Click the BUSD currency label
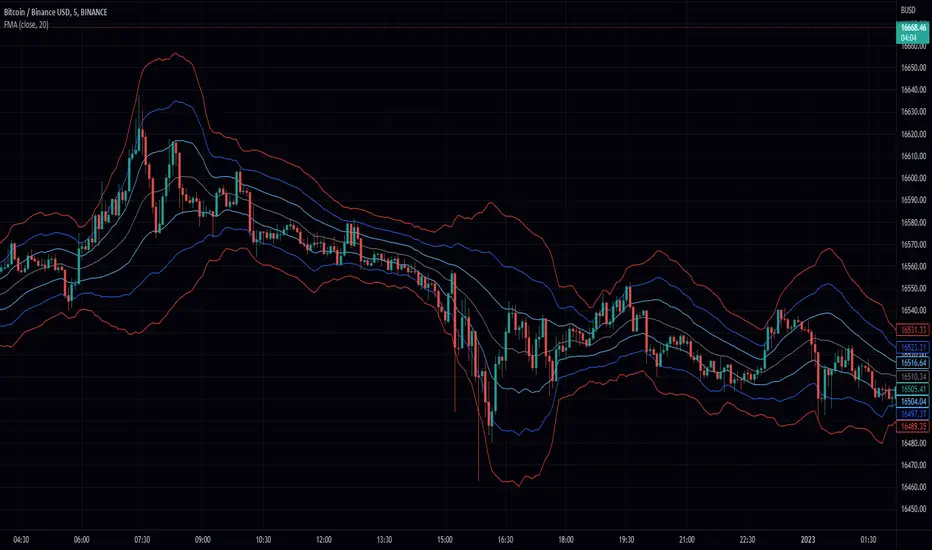The image size is (932, 550). 908,10
